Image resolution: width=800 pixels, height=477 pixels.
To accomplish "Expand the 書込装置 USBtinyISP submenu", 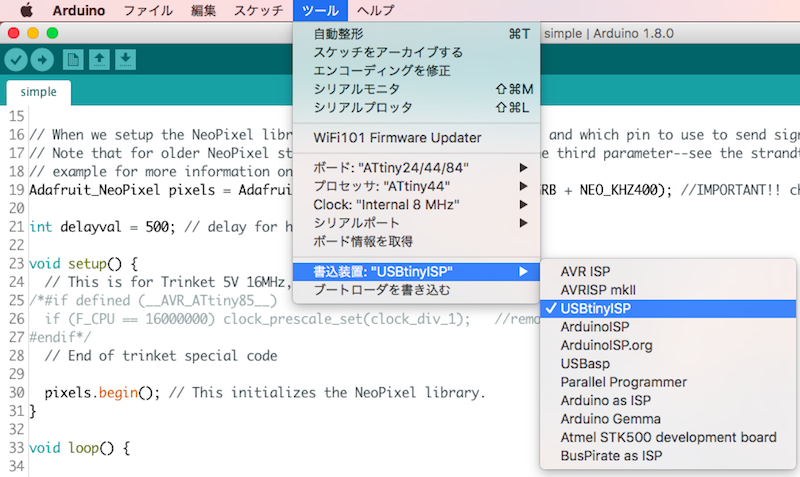I will click(416, 271).
